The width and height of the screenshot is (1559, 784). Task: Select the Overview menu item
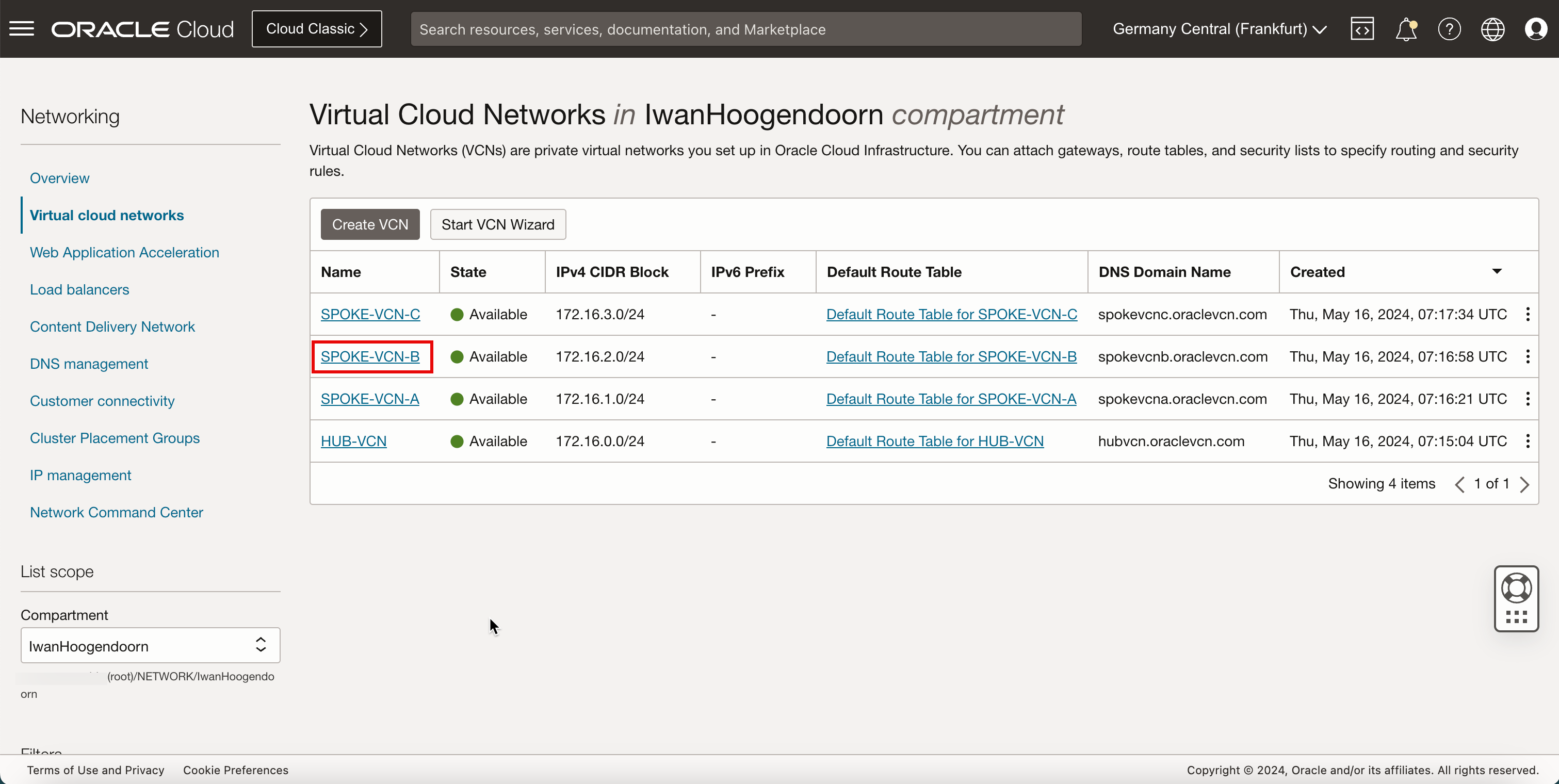click(59, 178)
